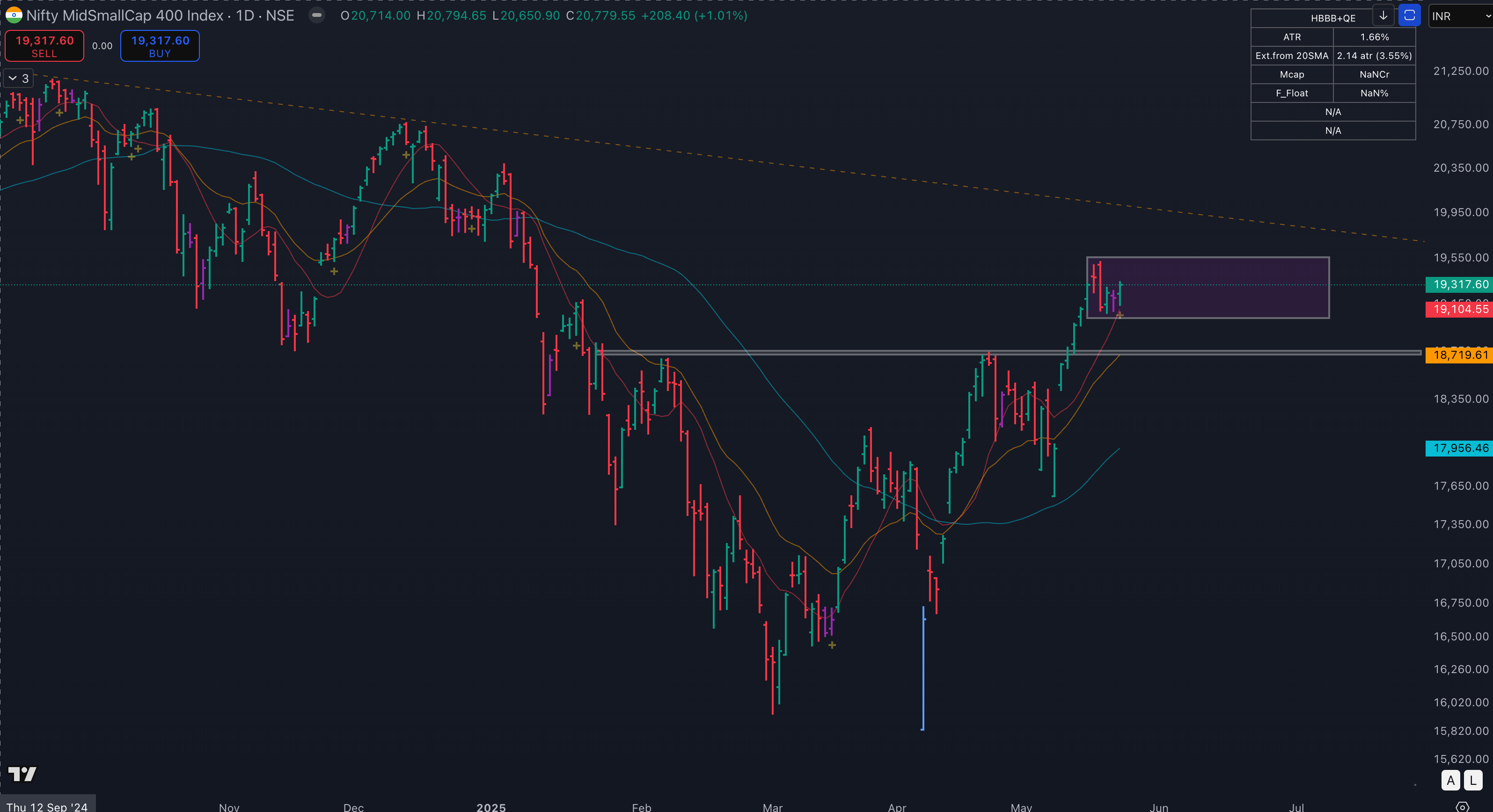Toggle the blue fullscreen frame icon
Image resolution: width=1493 pixels, height=812 pixels.
[x=1409, y=15]
